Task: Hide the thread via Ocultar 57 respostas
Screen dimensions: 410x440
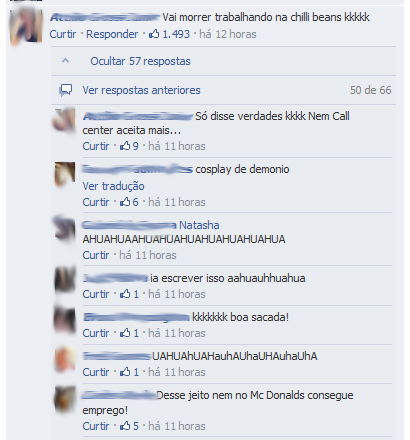Action: coord(140,61)
